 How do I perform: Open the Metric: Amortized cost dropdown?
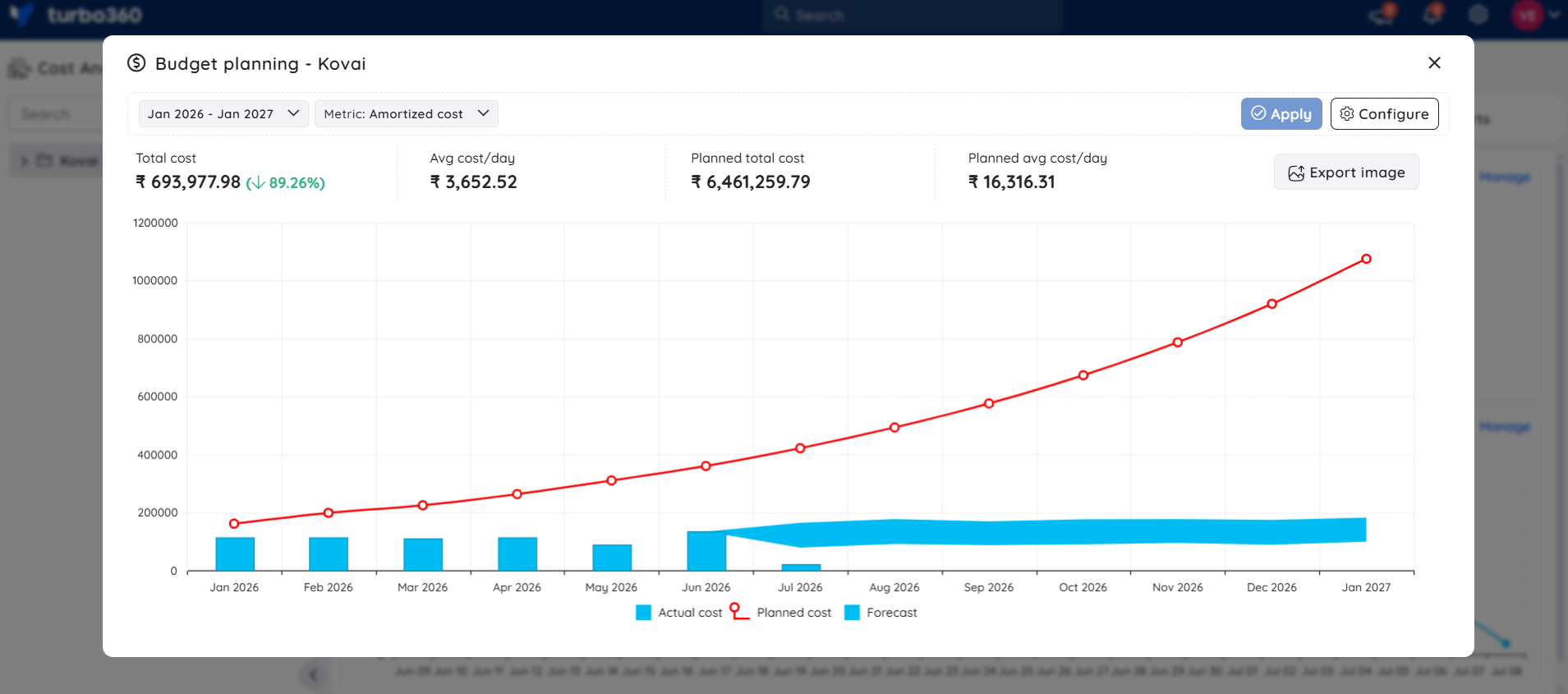[x=407, y=114]
